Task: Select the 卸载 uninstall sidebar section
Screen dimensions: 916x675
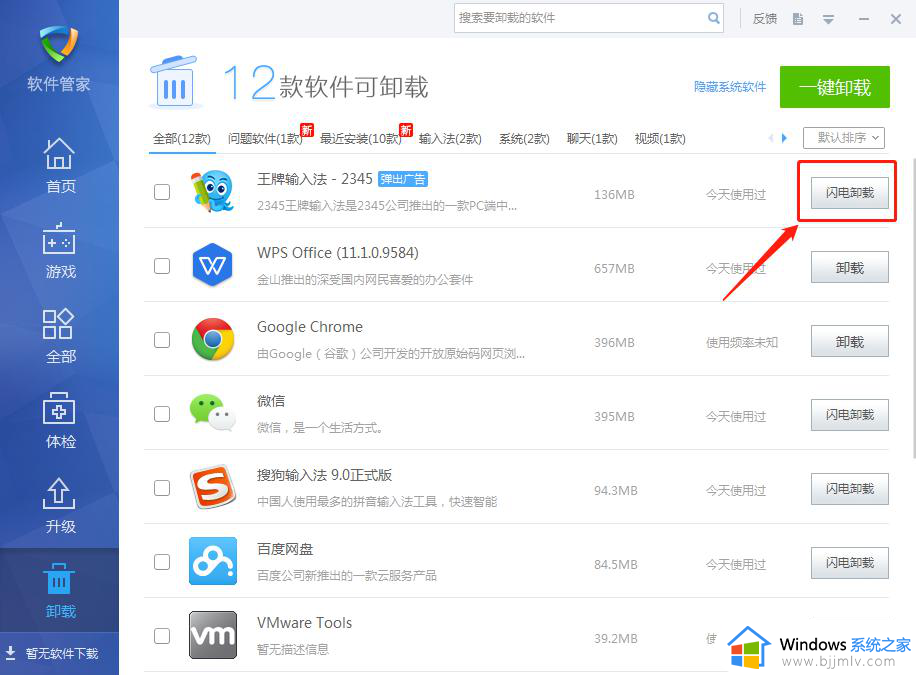Action: [x=59, y=591]
